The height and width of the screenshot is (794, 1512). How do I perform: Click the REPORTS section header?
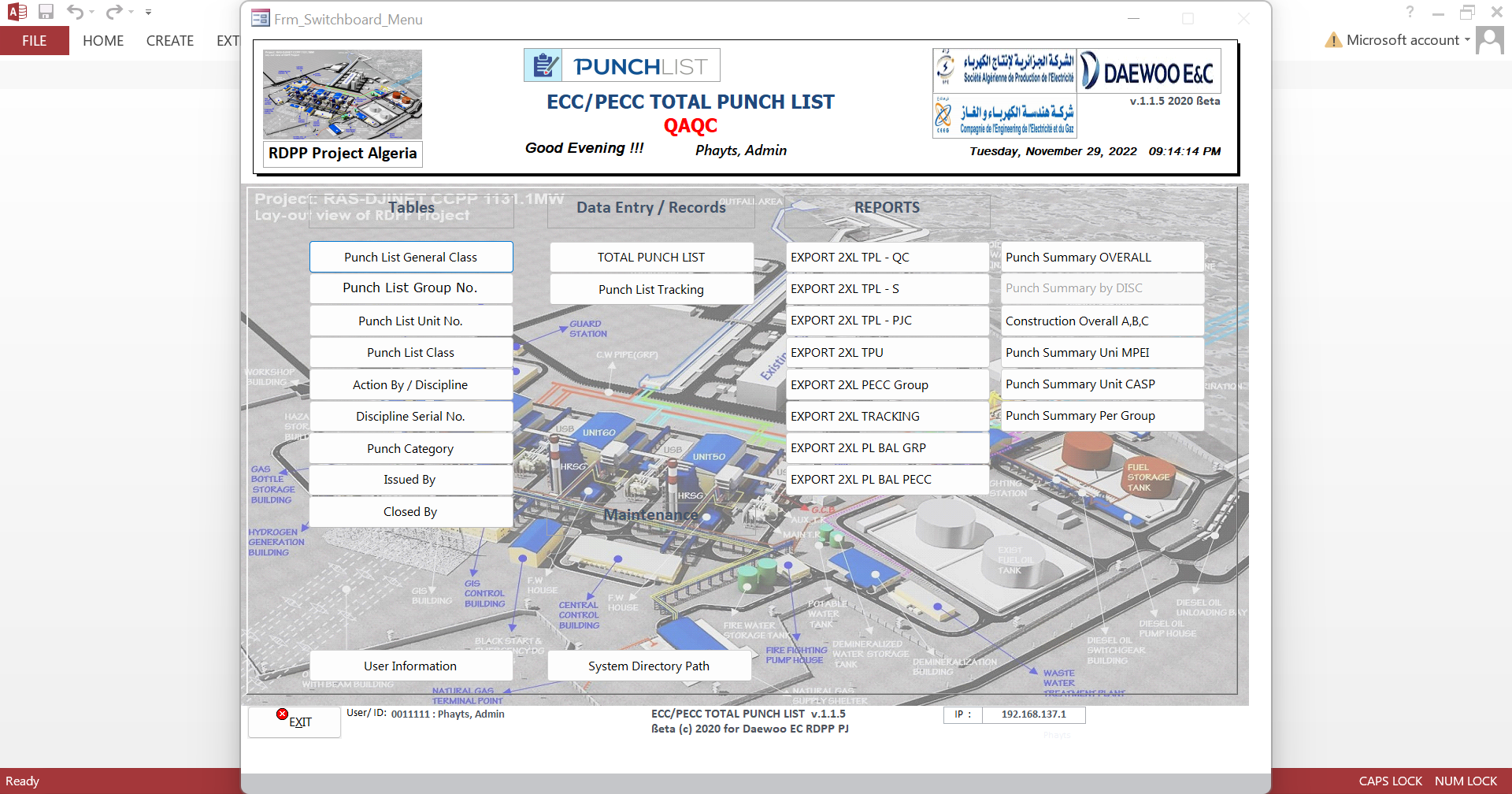pos(888,208)
